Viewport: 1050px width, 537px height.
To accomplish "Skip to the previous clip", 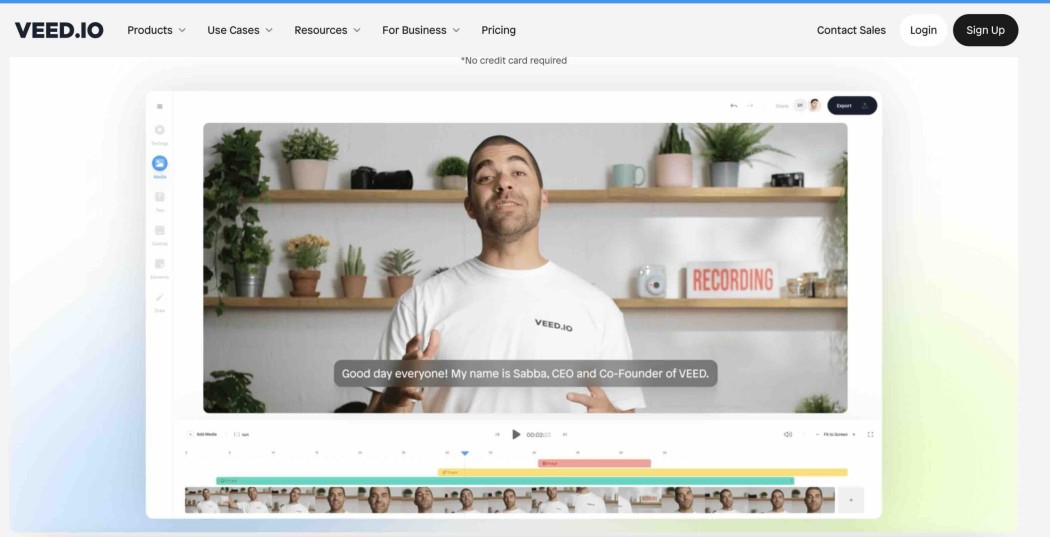I will (x=497, y=435).
